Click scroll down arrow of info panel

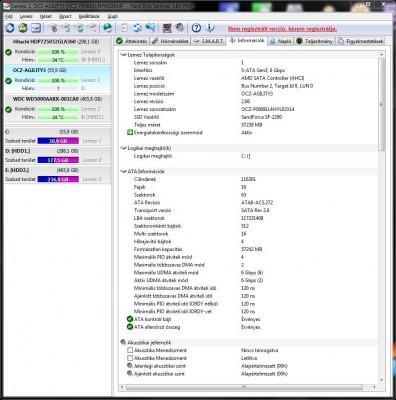[x=382, y=380]
